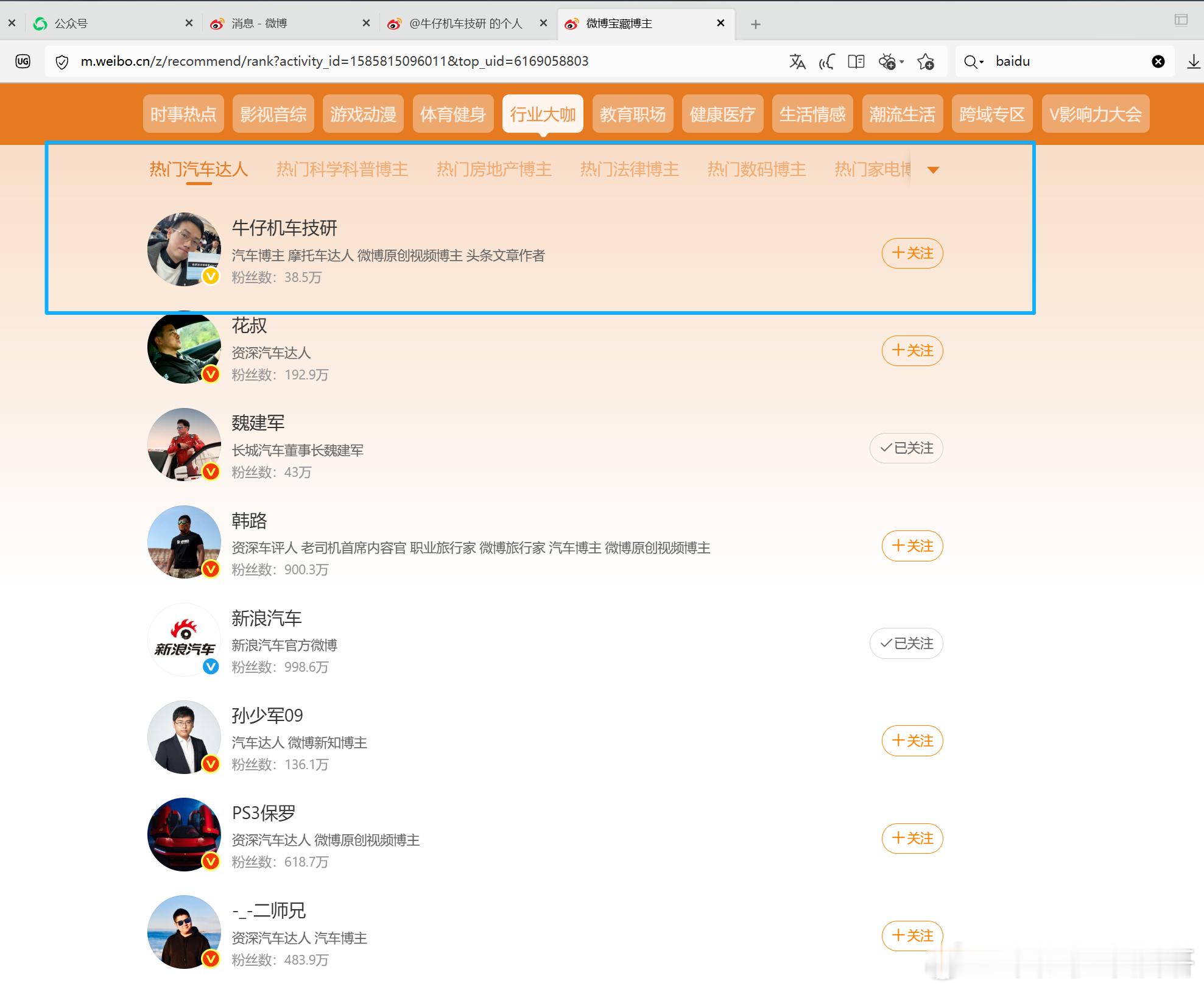1204x992 pixels.
Task: Open the translate page tool
Action: point(798,61)
